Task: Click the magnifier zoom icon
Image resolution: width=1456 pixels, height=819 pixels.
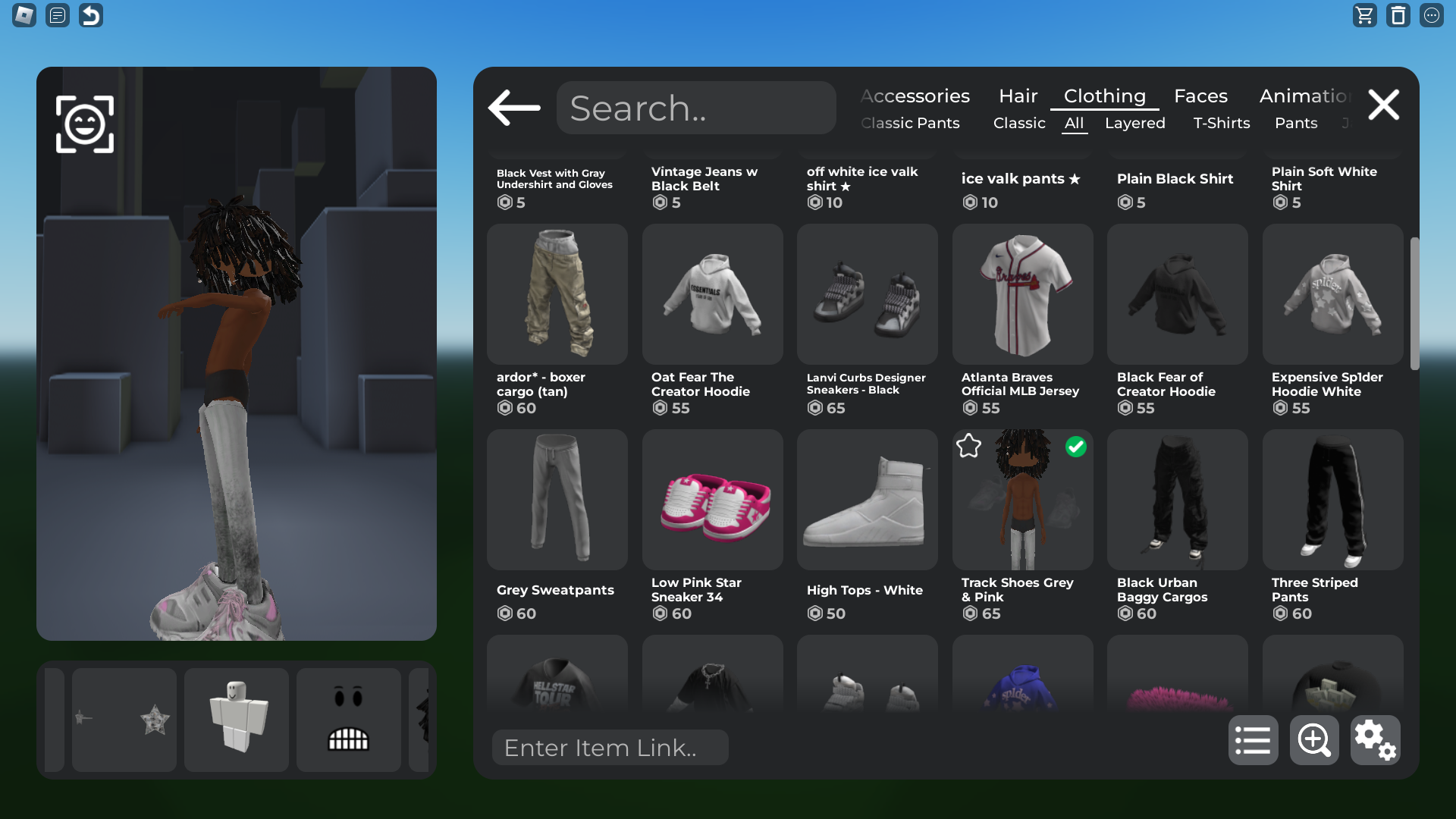Action: (1314, 740)
